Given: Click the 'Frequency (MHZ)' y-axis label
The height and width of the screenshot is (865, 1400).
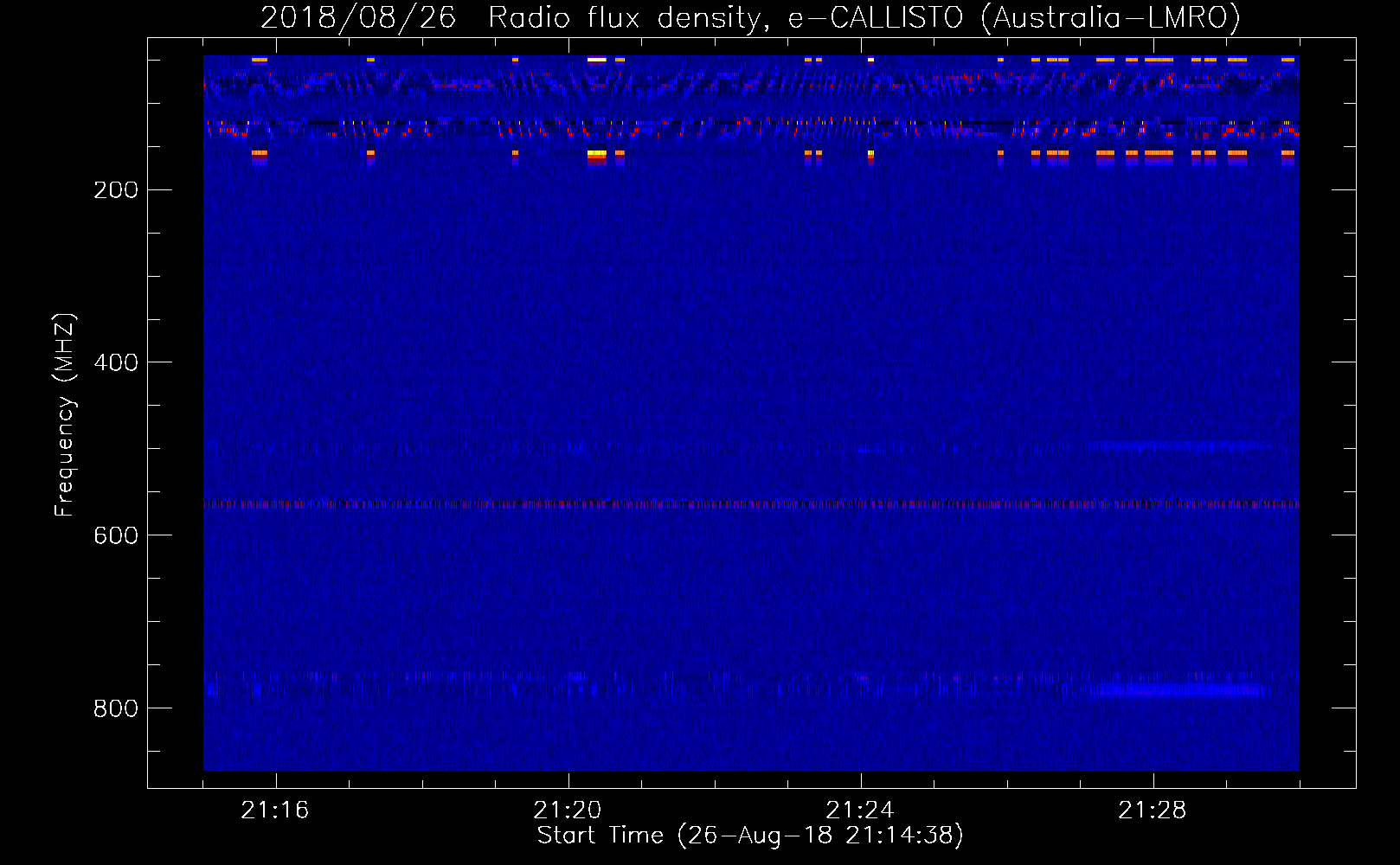Looking at the screenshot, I should coord(65,414).
